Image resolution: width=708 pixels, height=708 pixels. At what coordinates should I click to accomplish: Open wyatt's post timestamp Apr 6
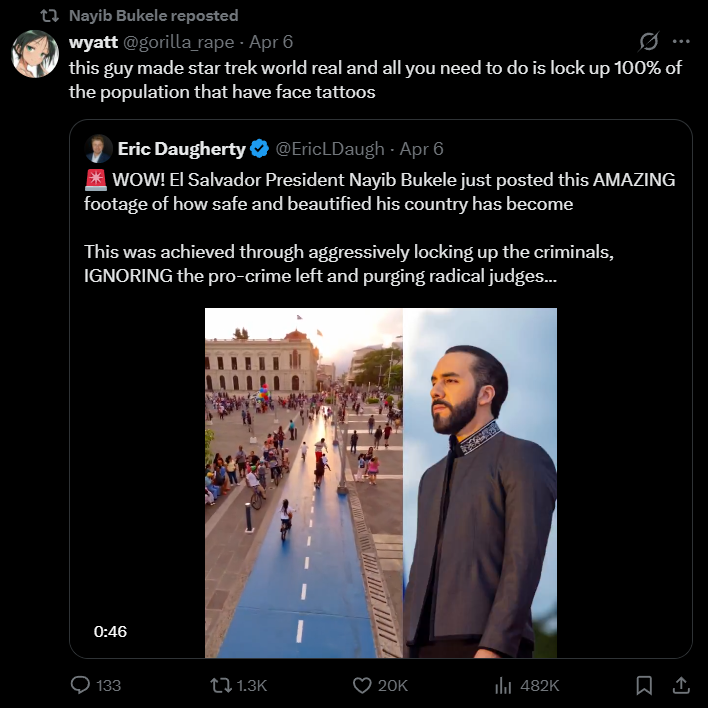(x=270, y=42)
